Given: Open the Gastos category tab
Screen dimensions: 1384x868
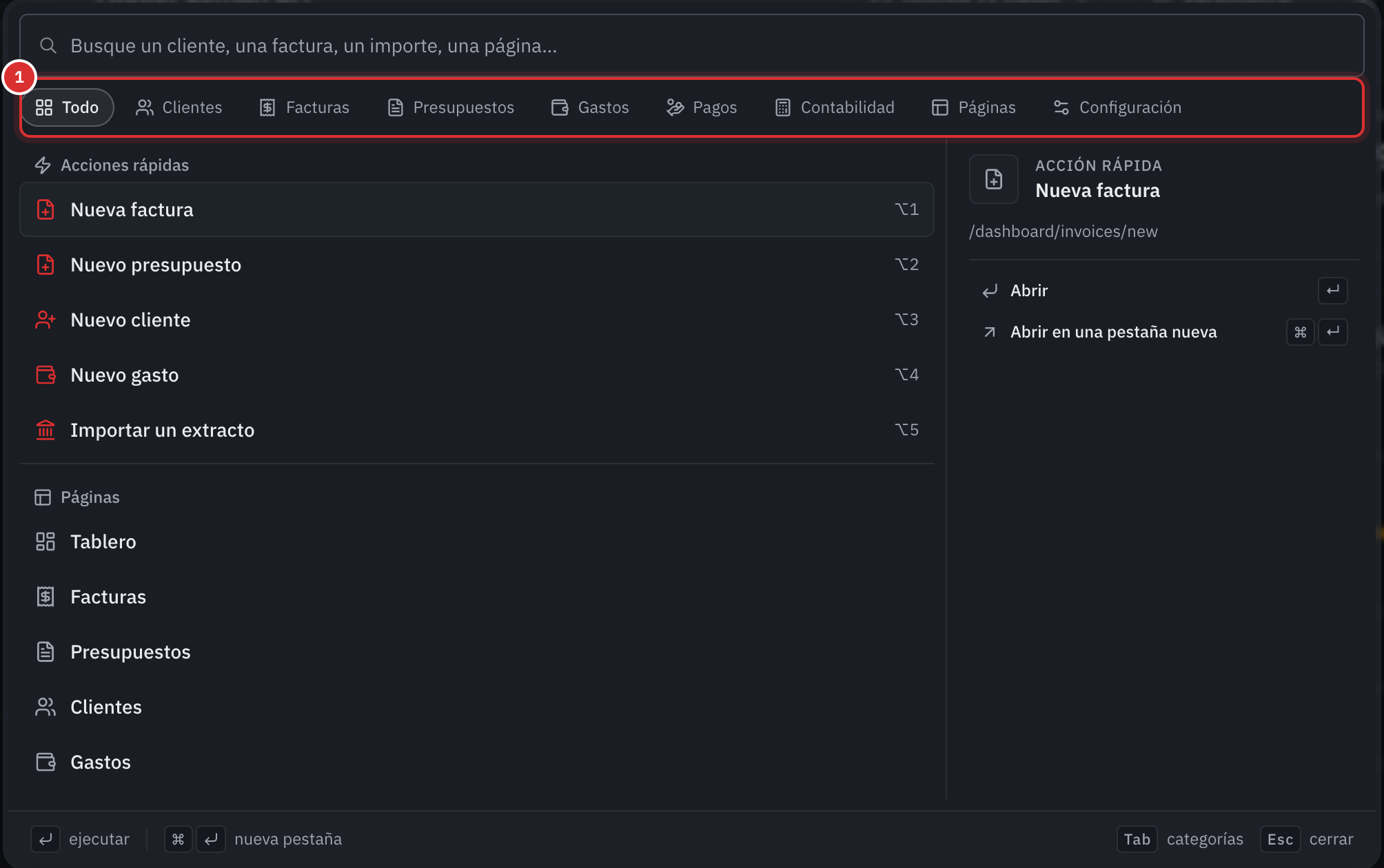Looking at the screenshot, I should 590,107.
